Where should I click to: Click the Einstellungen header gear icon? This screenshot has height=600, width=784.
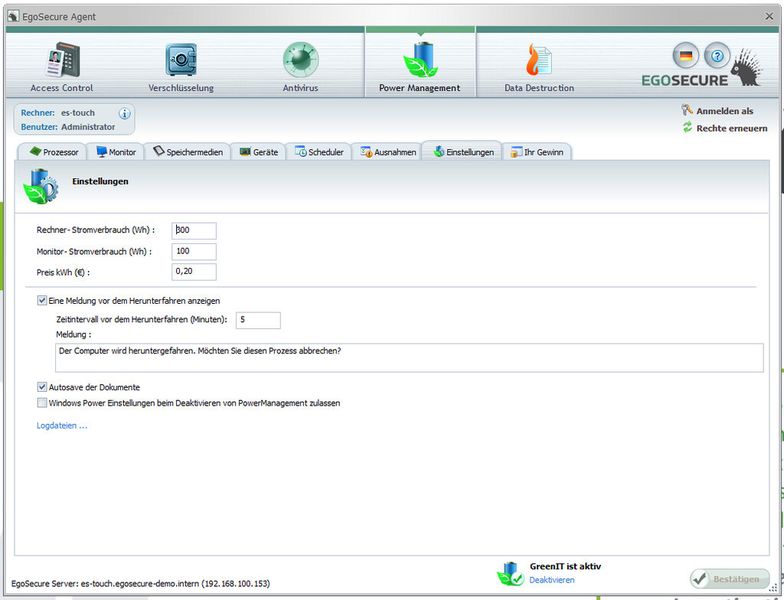[x=41, y=186]
